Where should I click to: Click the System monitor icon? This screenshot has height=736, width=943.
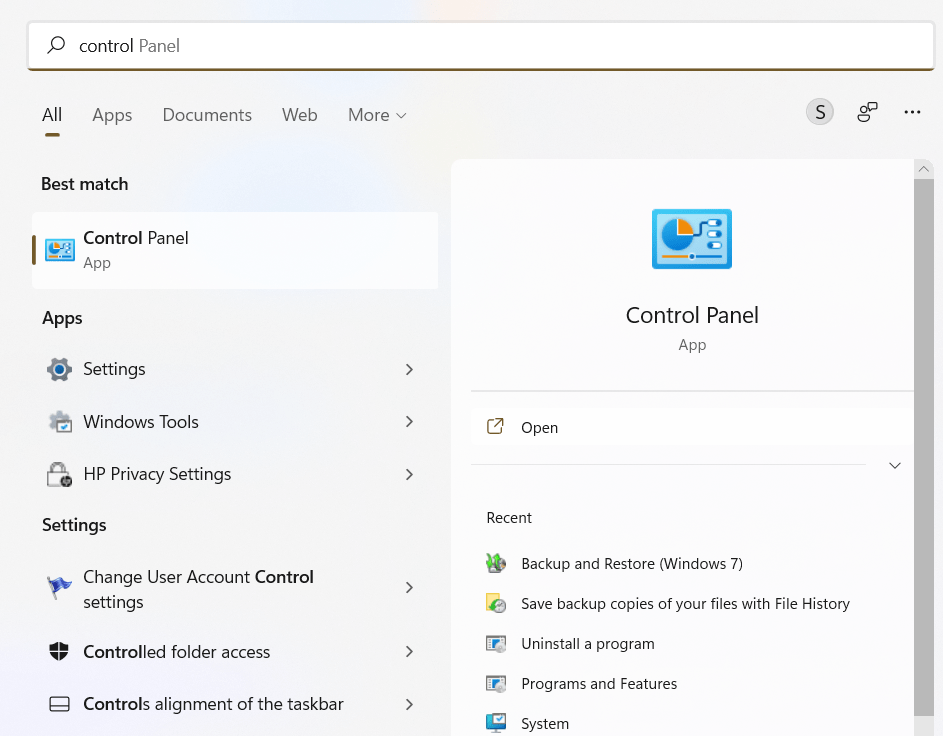496,723
